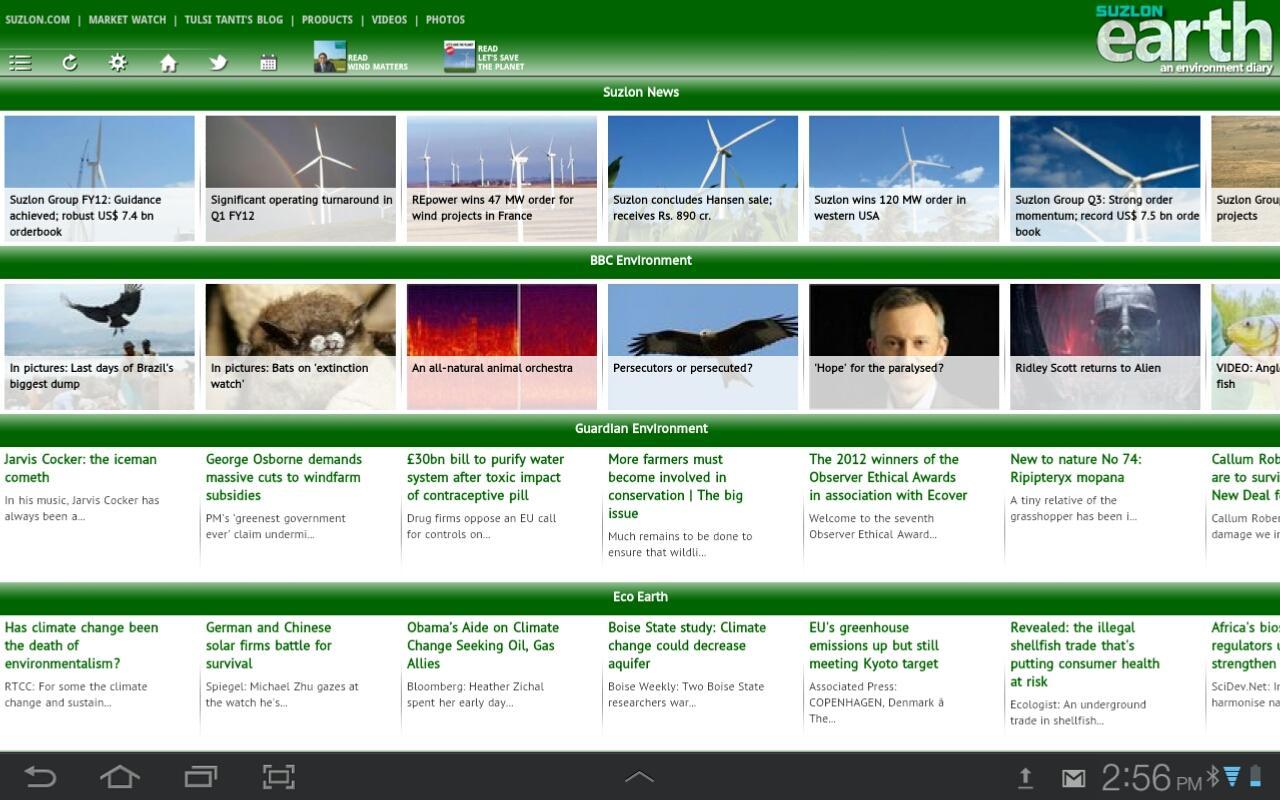Open Ridley Scott returns to Alien
1280x800 pixels.
coord(1104,346)
